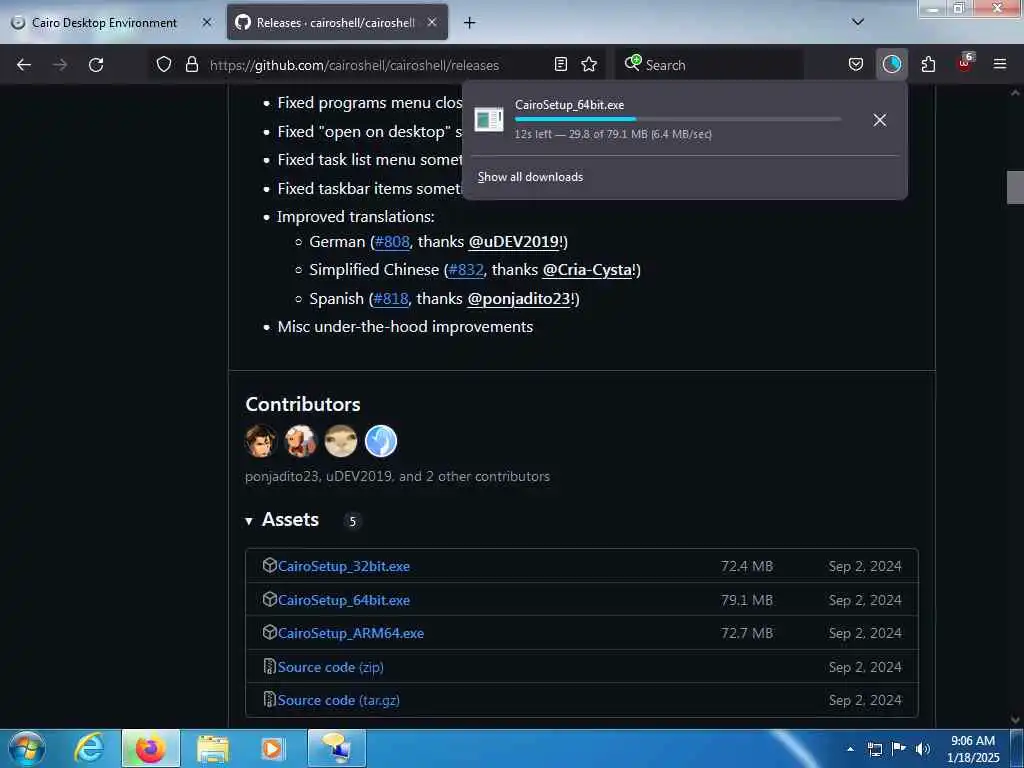Close the Cairo Desktop Environment tab
1024x768 pixels.
[206, 22]
